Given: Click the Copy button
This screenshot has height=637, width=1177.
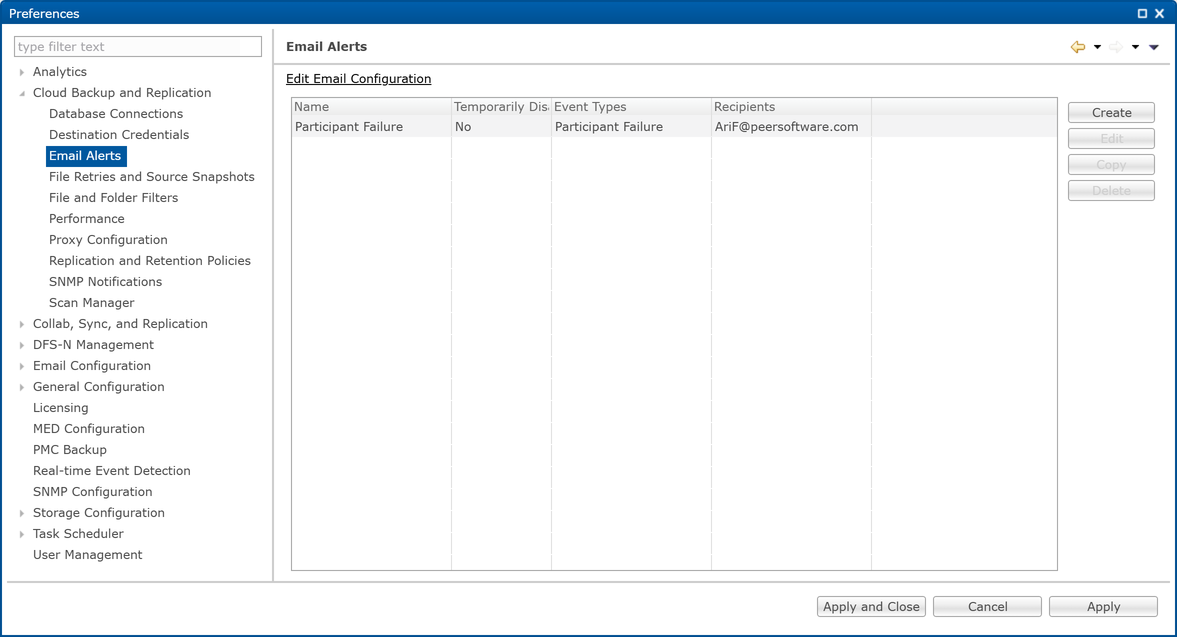Looking at the screenshot, I should click(x=1111, y=165).
